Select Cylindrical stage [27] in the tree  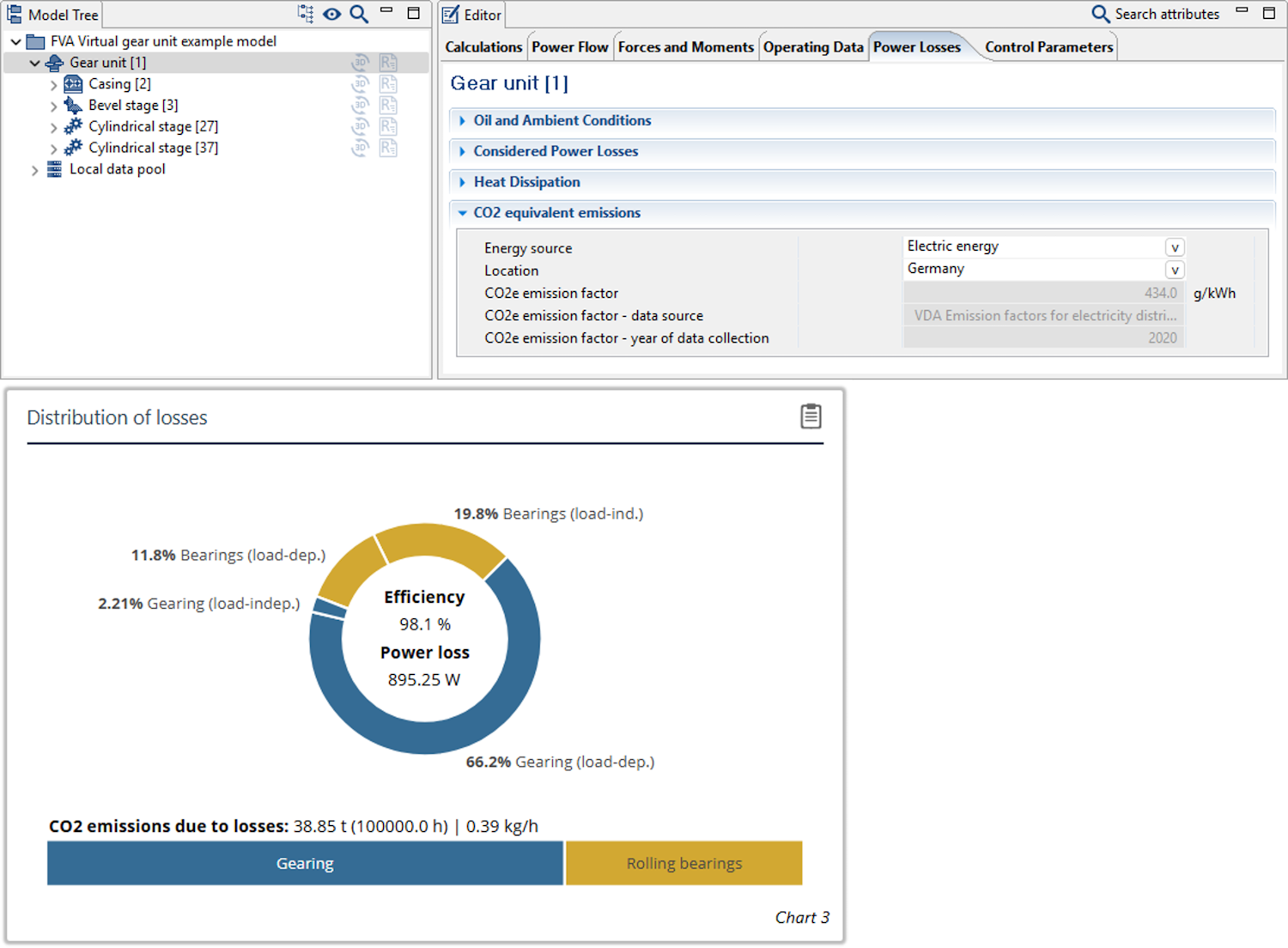153,126
